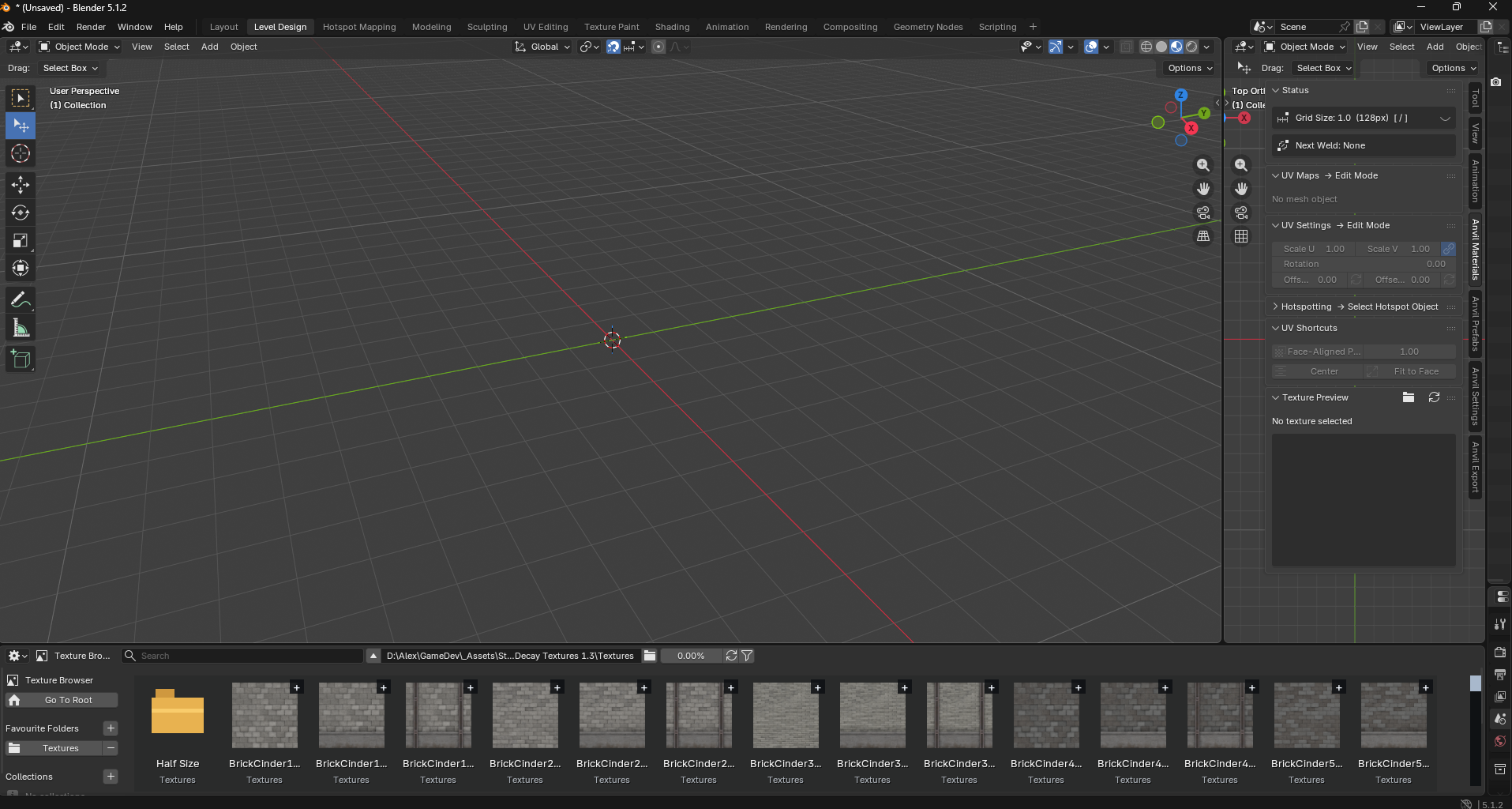
Task: Switch to wireframe viewport shading
Action: pos(1146,47)
